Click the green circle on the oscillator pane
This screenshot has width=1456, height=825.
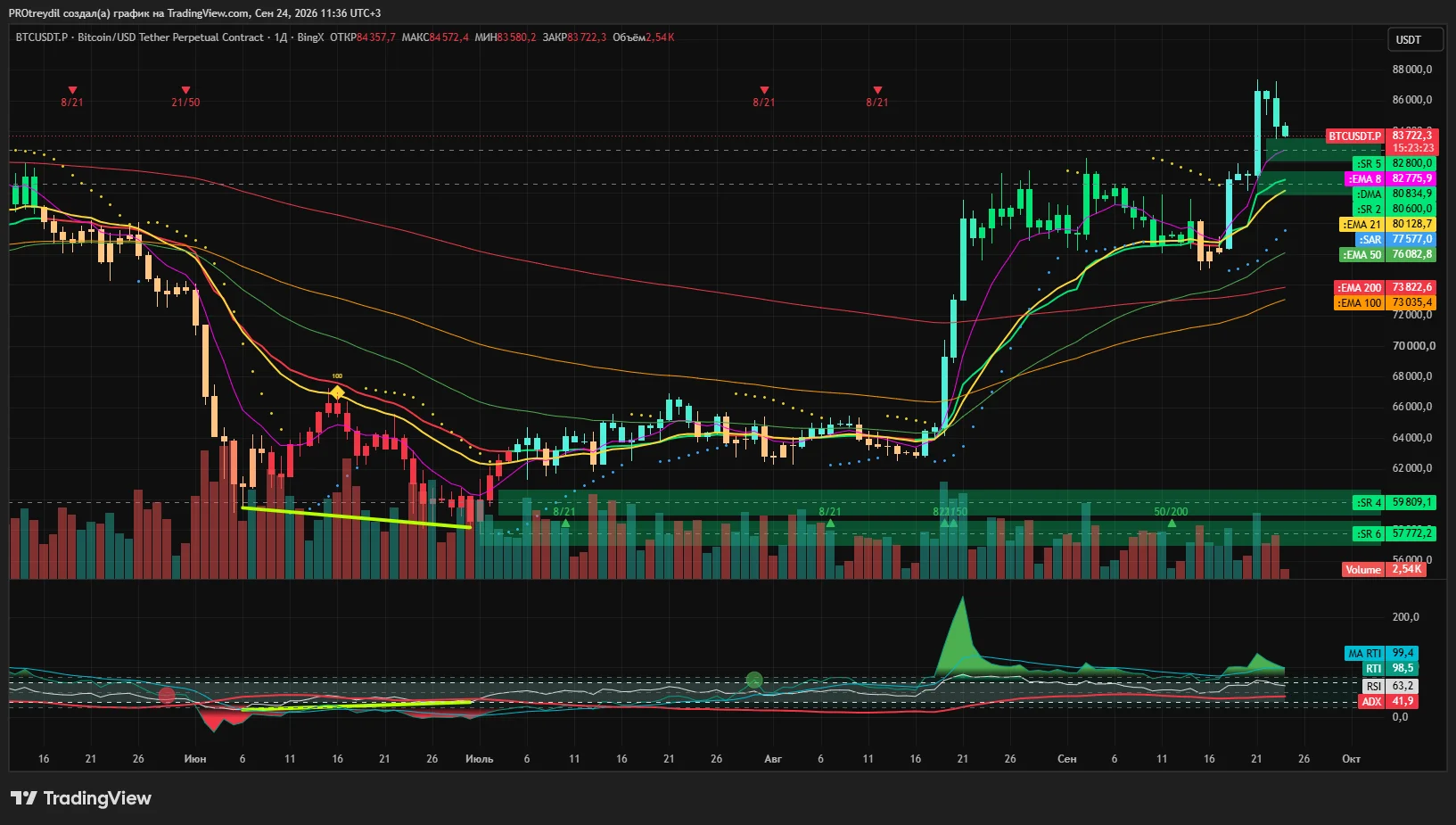754,681
